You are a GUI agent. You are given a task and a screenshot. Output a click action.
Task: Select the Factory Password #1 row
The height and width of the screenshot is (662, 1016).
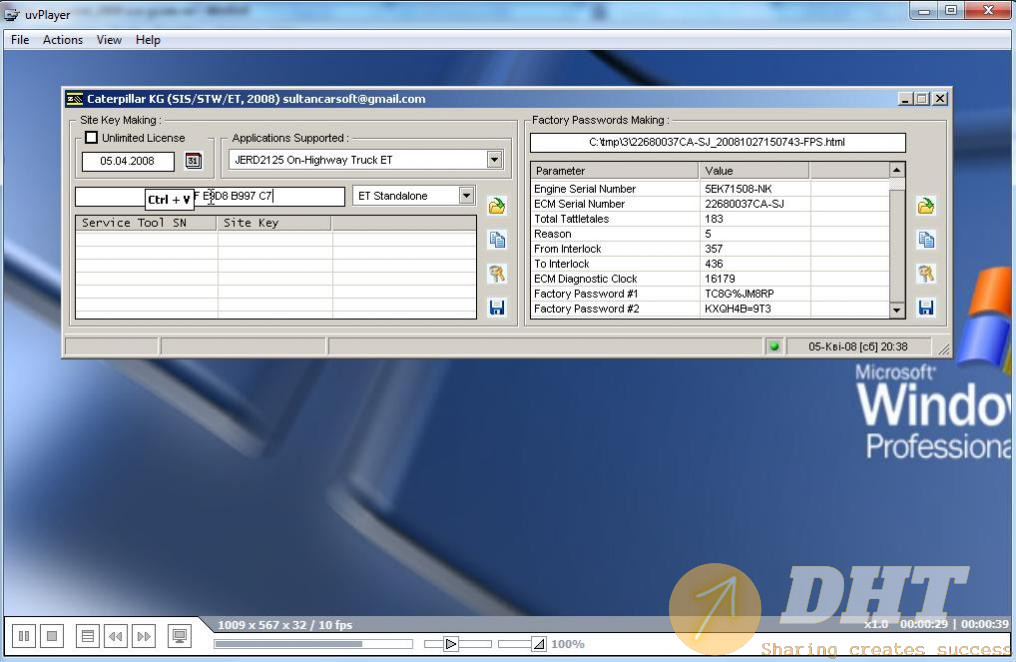[710, 293]
